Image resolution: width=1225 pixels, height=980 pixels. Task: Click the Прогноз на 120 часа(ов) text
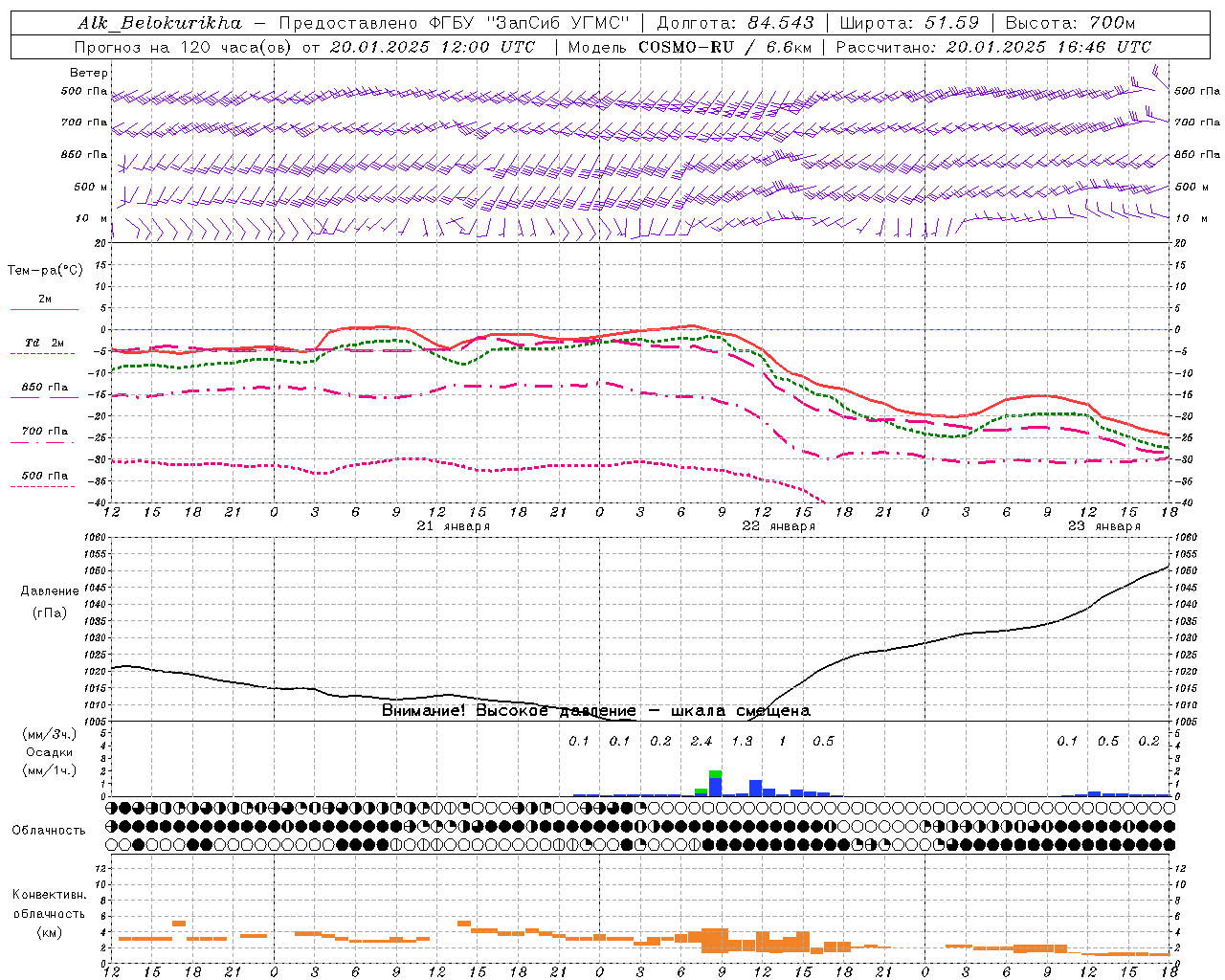182,47
